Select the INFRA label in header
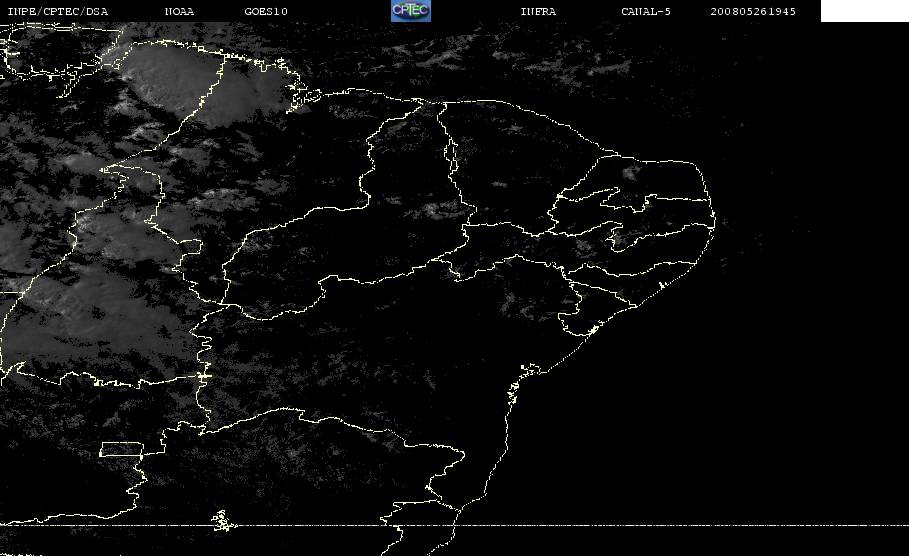This screenshot has height=556, width=909. [538, 12]
